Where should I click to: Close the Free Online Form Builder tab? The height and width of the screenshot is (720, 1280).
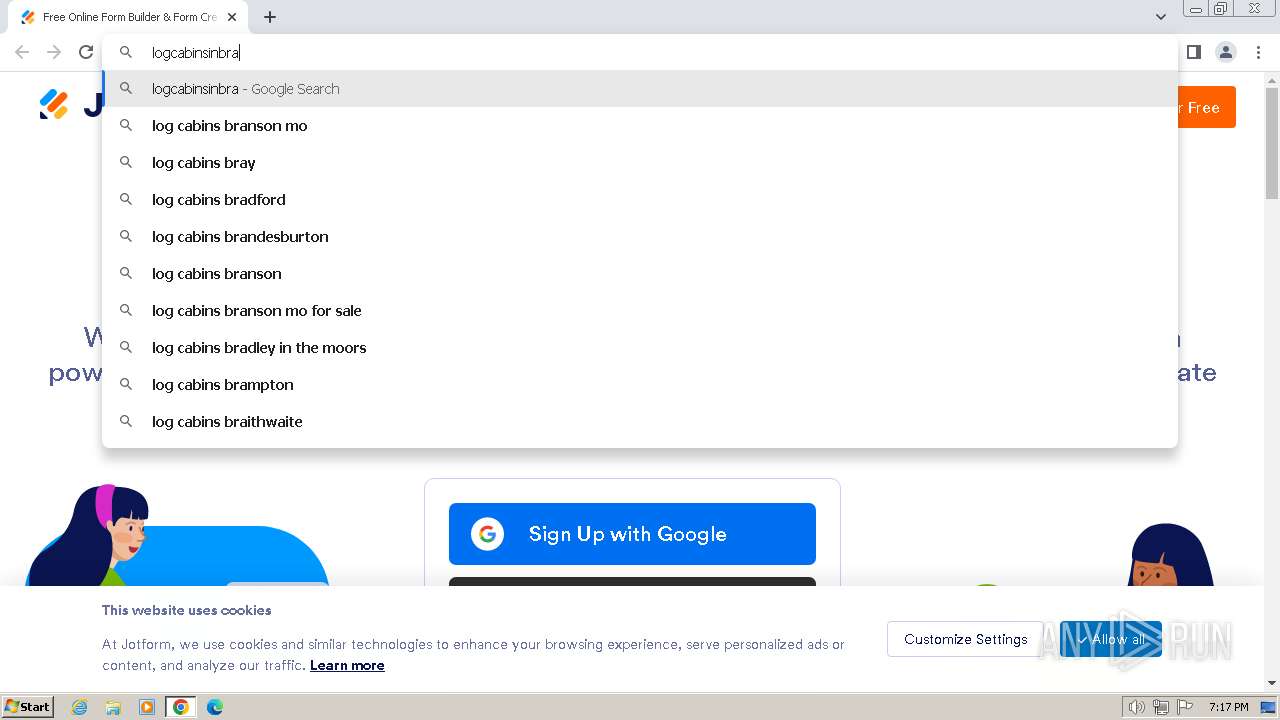click(232, 17)
